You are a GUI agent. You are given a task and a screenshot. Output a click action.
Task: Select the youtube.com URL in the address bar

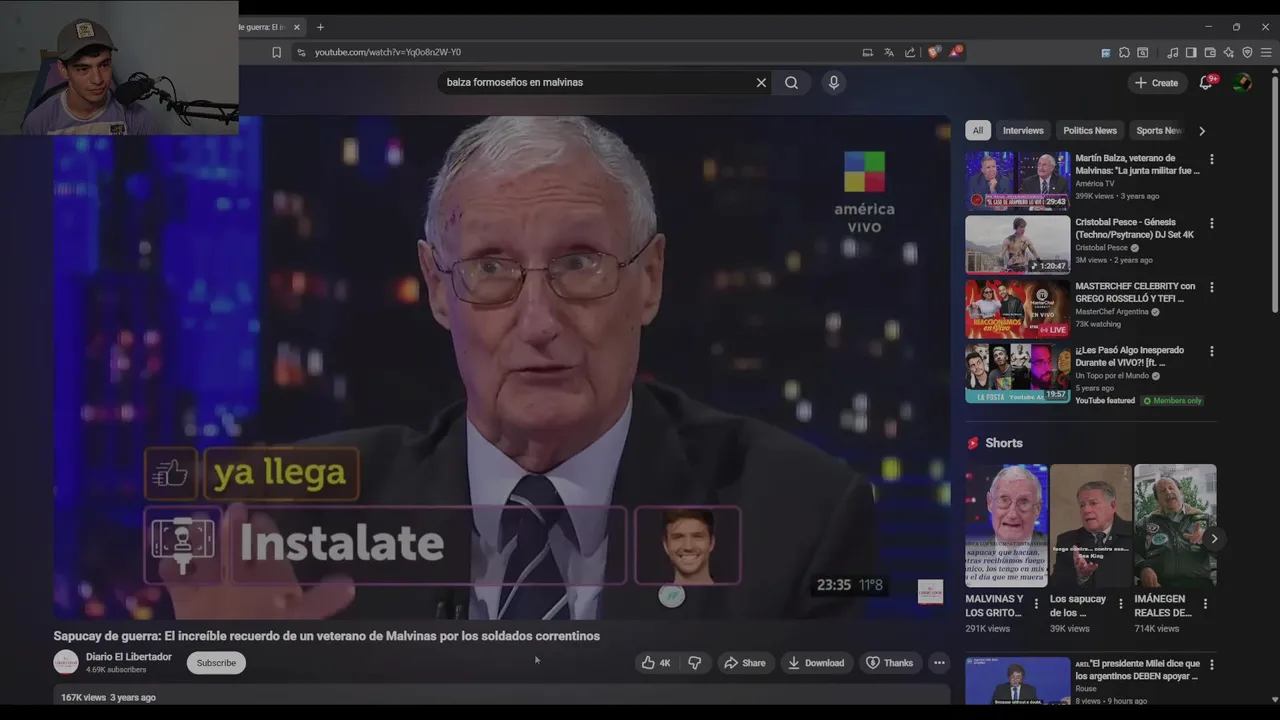[388, 52]
